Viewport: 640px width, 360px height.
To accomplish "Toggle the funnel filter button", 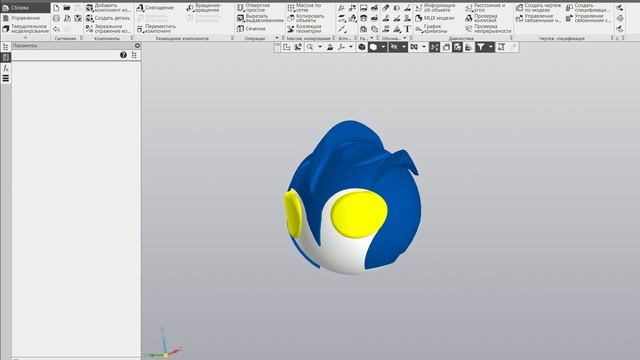I will coord(481,47).
